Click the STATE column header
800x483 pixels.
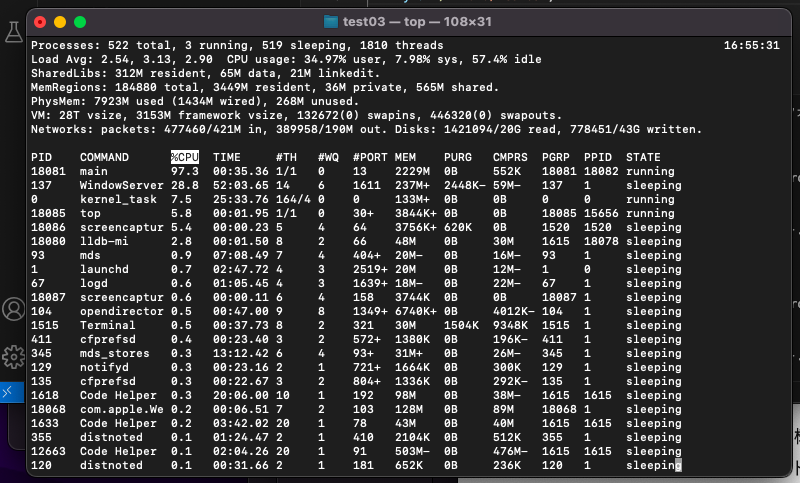point(643,157)
